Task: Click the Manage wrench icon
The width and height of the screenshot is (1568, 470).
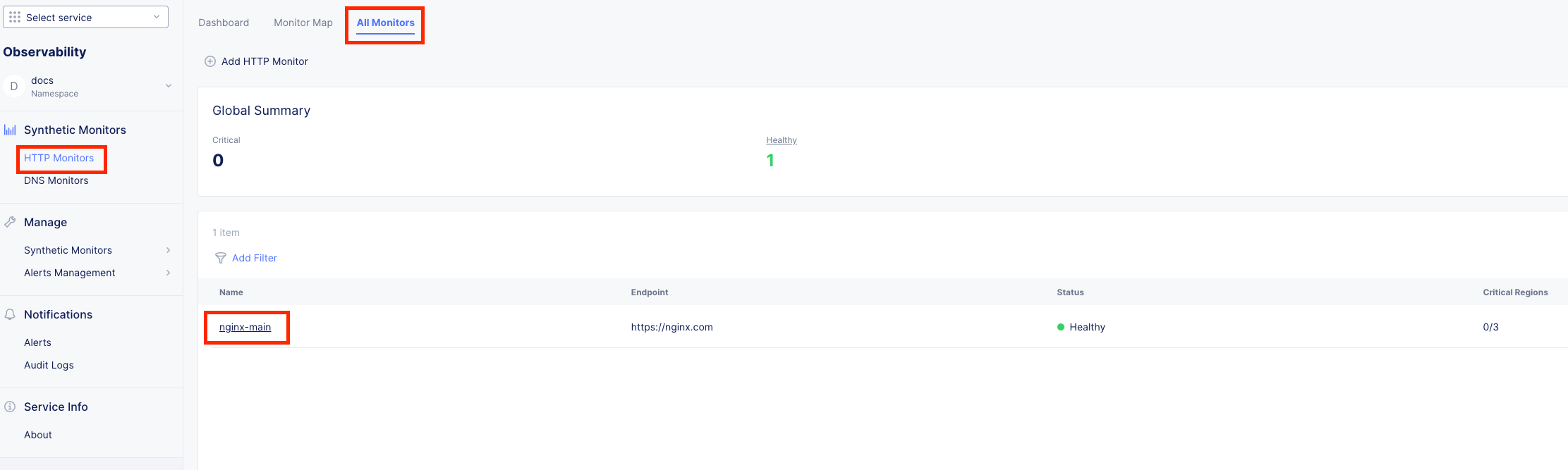Action: 10,222
